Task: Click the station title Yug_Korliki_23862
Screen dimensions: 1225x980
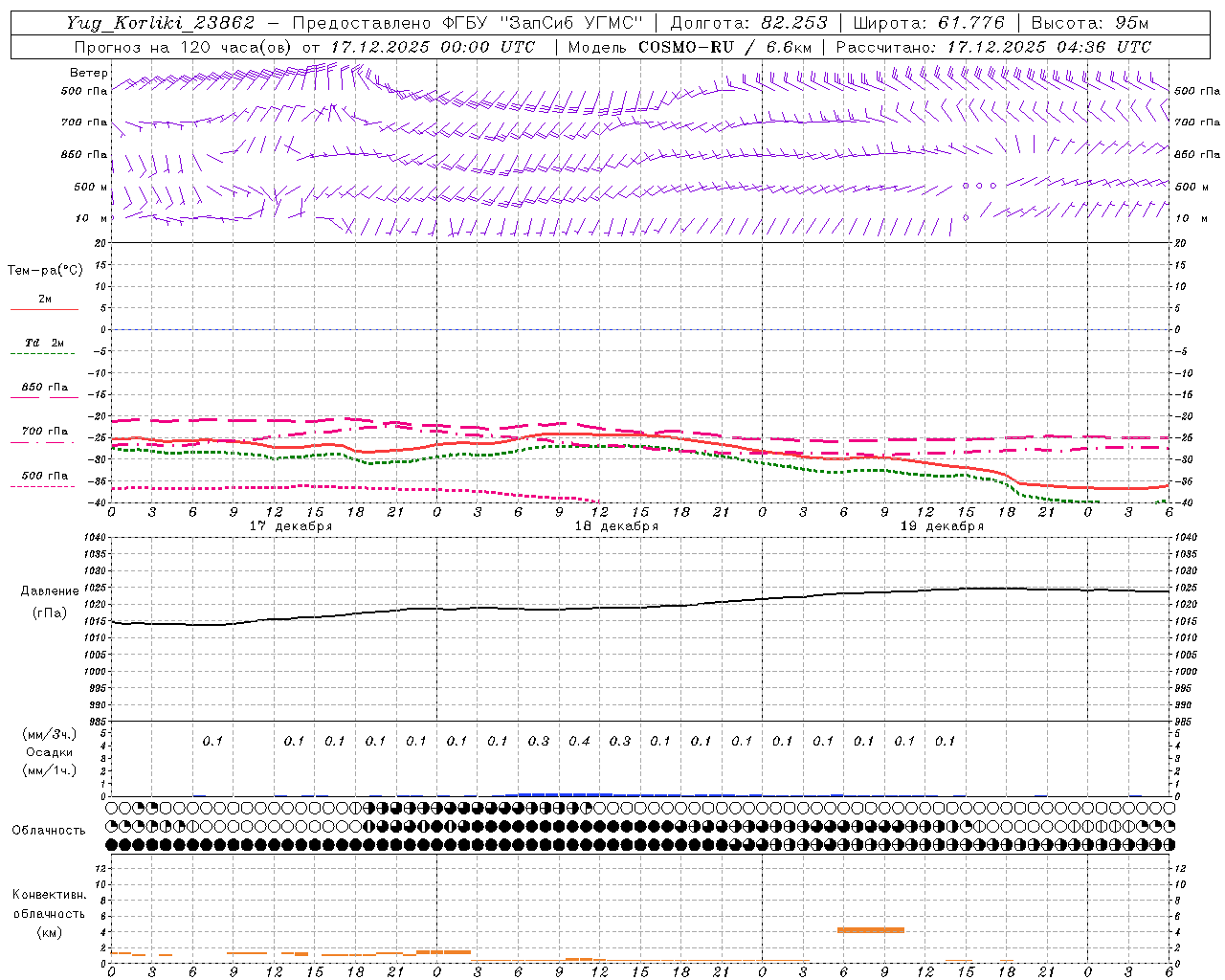Action: tap(159, 23)
